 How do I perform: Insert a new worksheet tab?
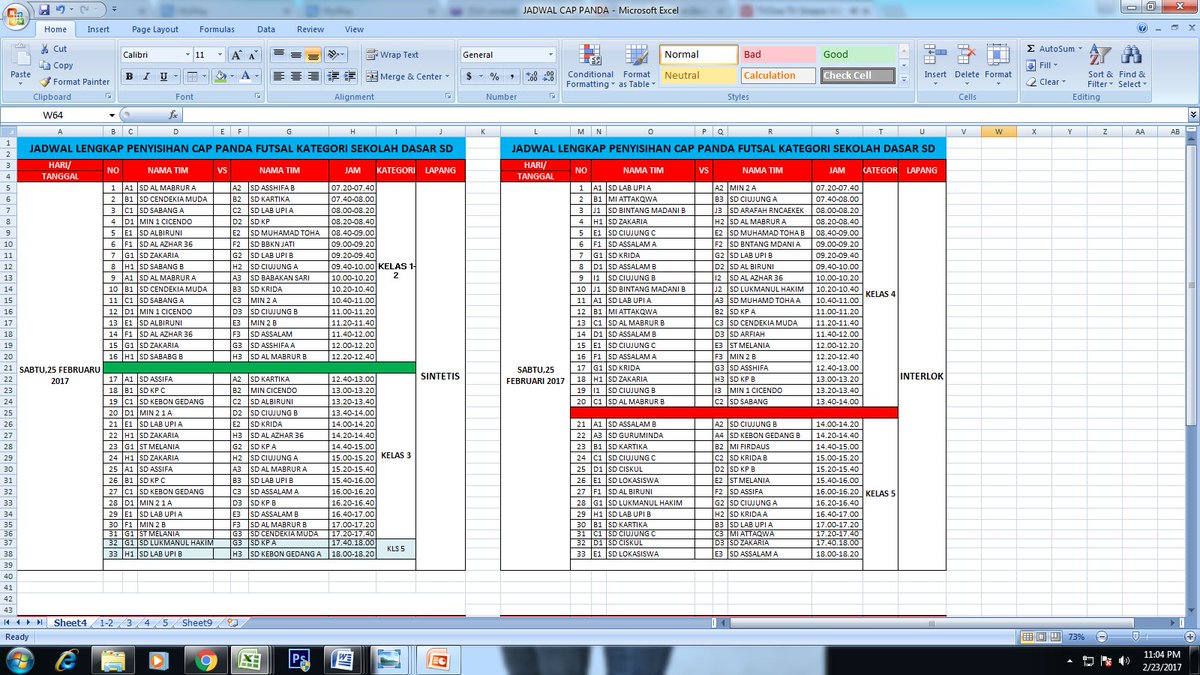click(233, 622)
